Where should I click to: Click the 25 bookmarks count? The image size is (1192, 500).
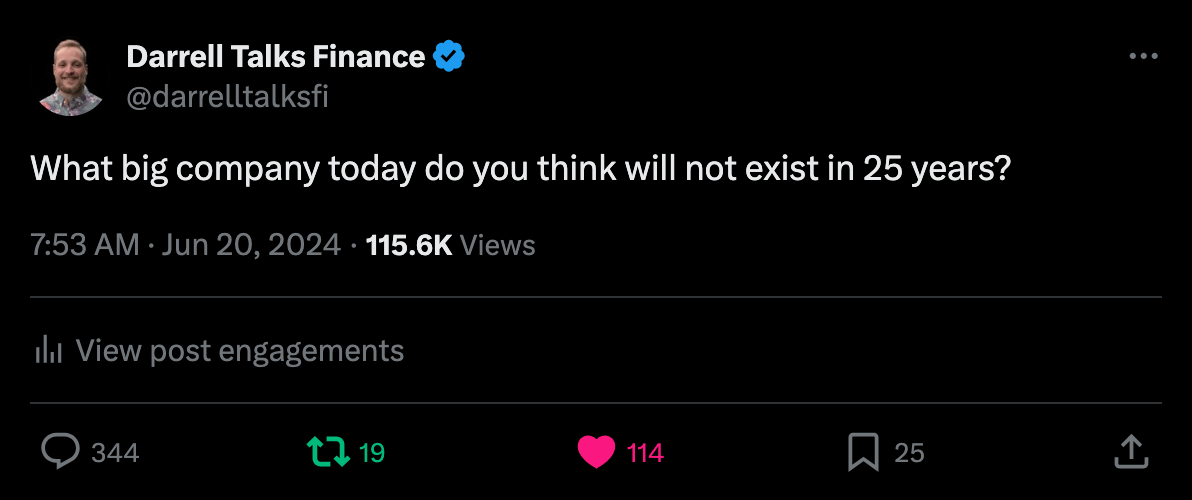(x=909, y=453)
